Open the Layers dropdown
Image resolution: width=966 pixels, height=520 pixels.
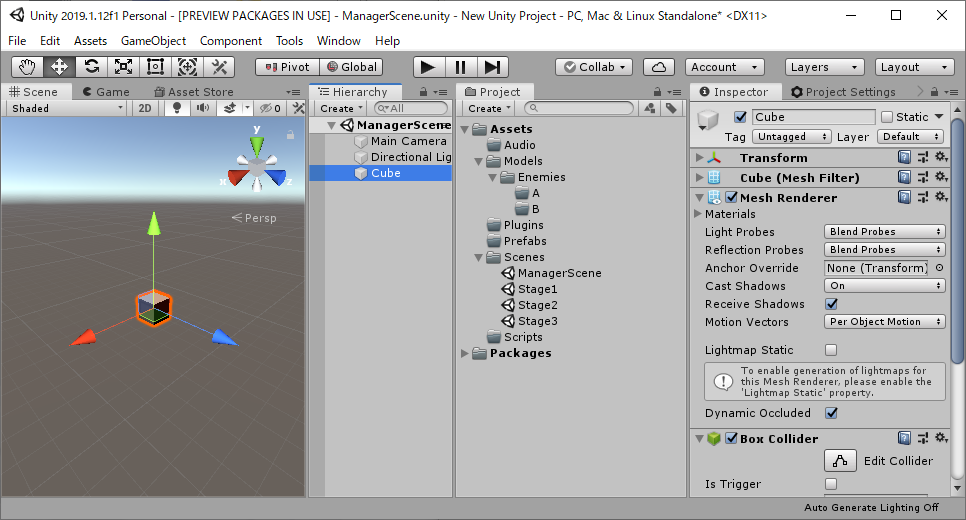point(824,67)
